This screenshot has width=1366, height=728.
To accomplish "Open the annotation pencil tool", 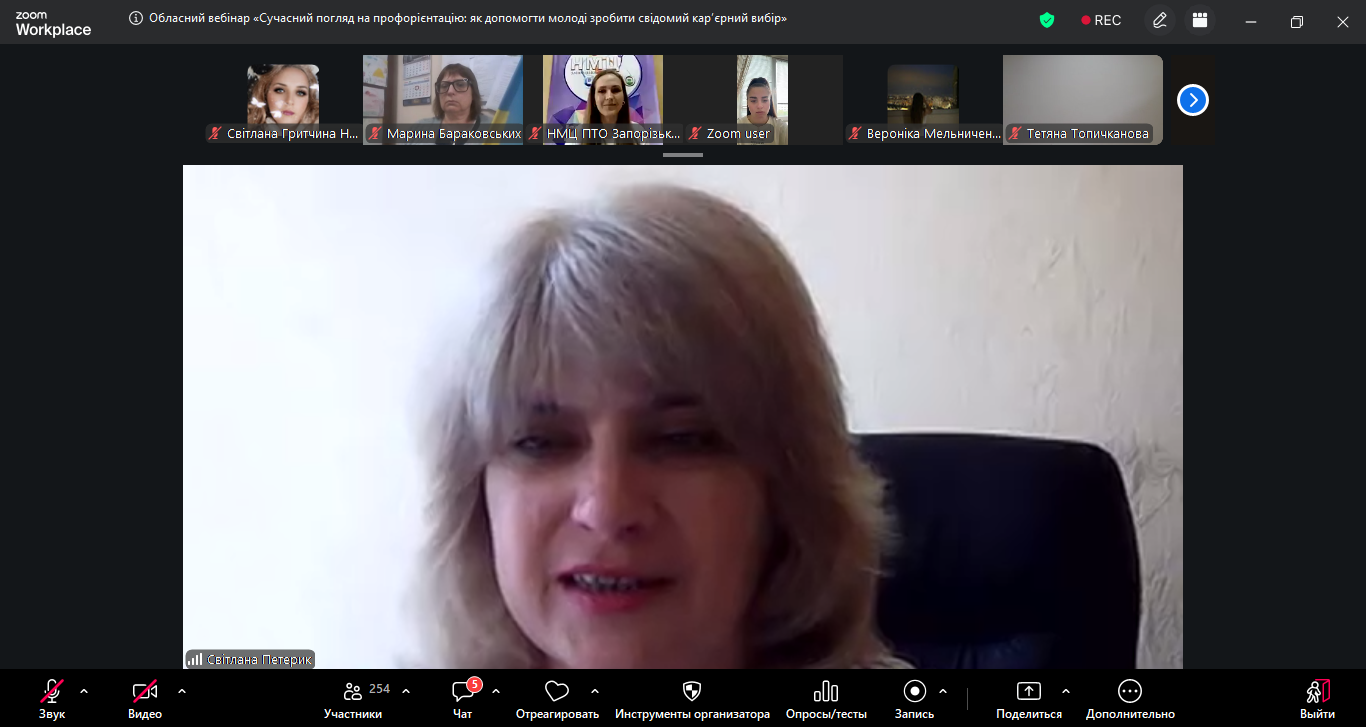I will [x=1160, y=20].
